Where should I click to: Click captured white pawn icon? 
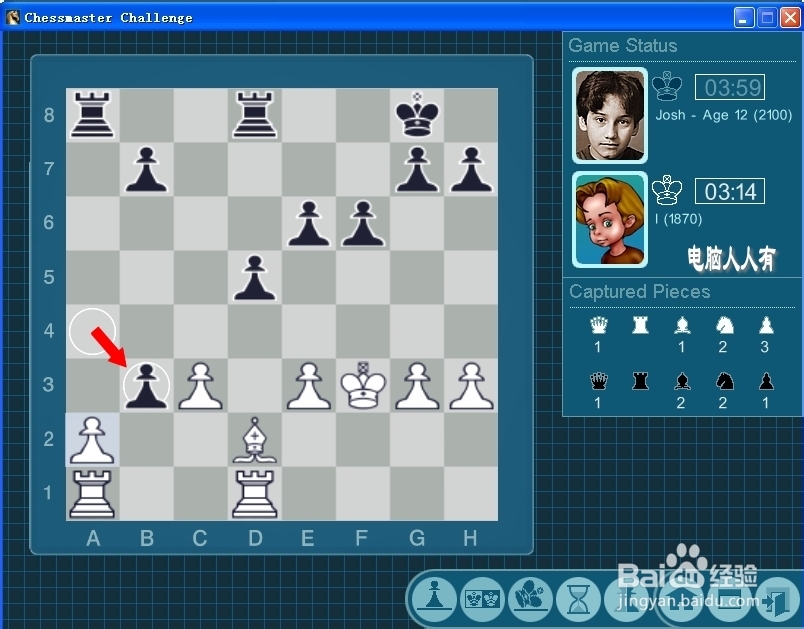766,325
